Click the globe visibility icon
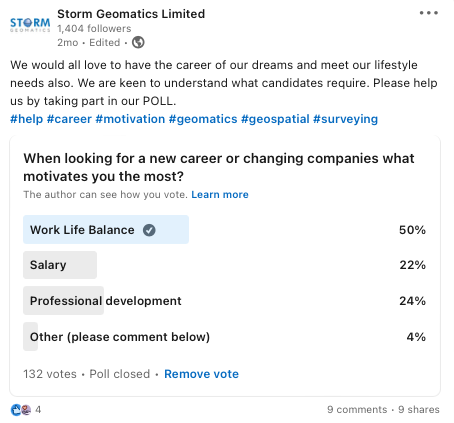The image size is (454, 423). pyautogui.click(x=138, y=42)
